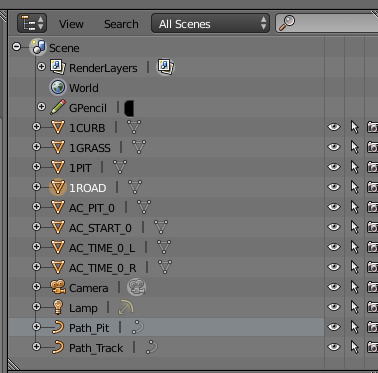Hide 1GRASS using its eye icon
Screen dimensions: 378x373
334,147
